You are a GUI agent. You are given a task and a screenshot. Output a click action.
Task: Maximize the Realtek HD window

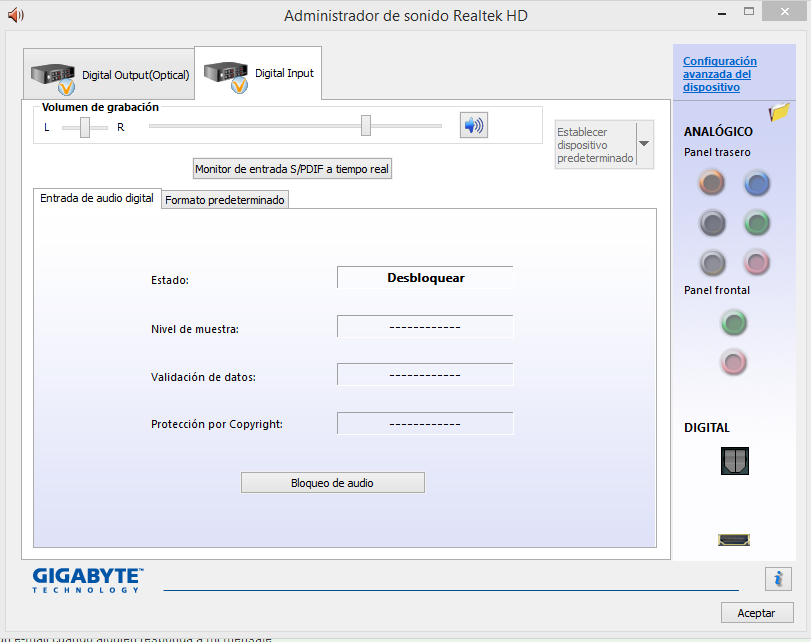click(749, 11)
